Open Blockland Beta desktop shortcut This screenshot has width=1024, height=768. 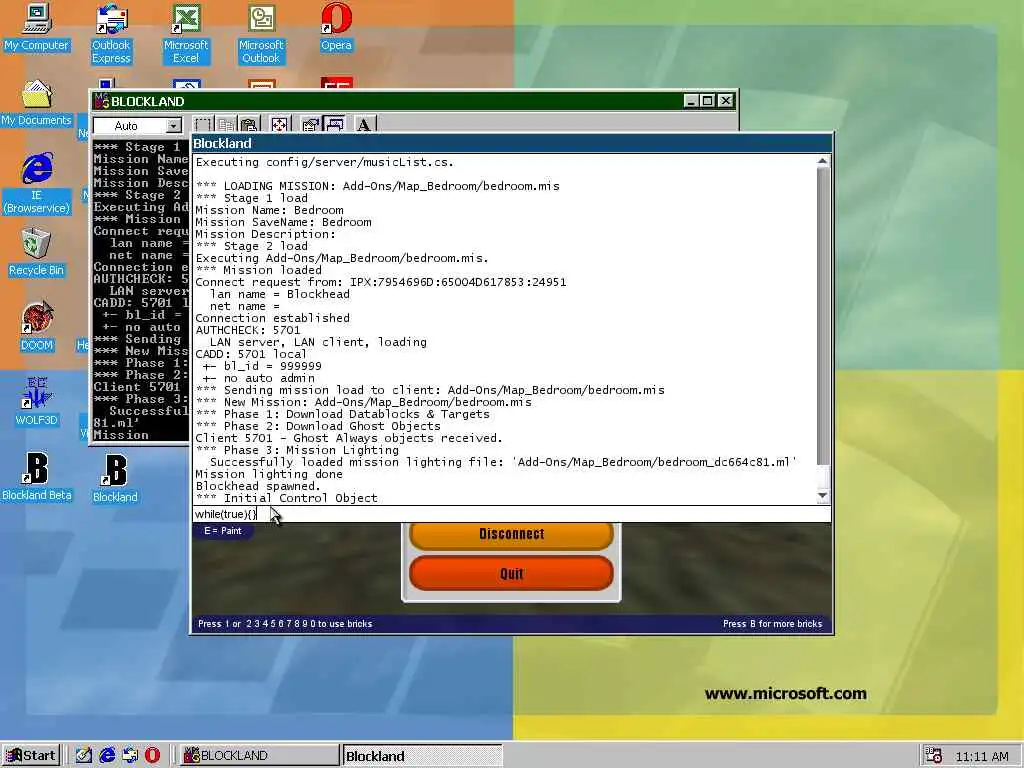(x=37, y=477)
